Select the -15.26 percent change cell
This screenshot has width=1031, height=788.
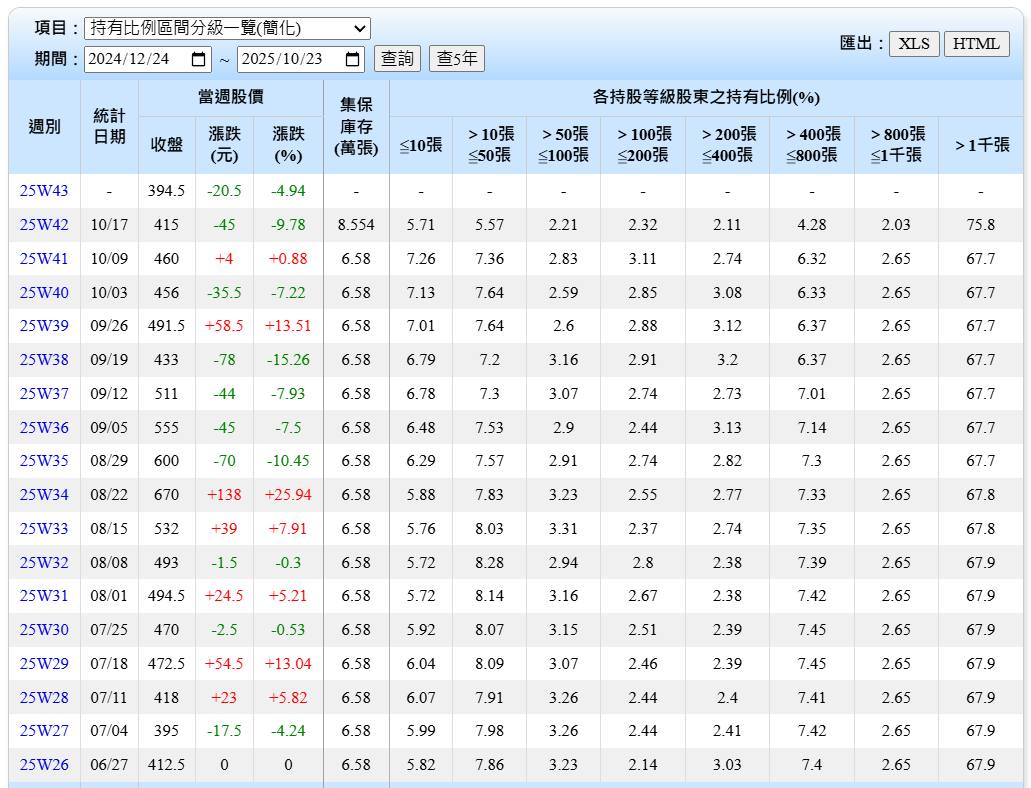coord(288,360)
